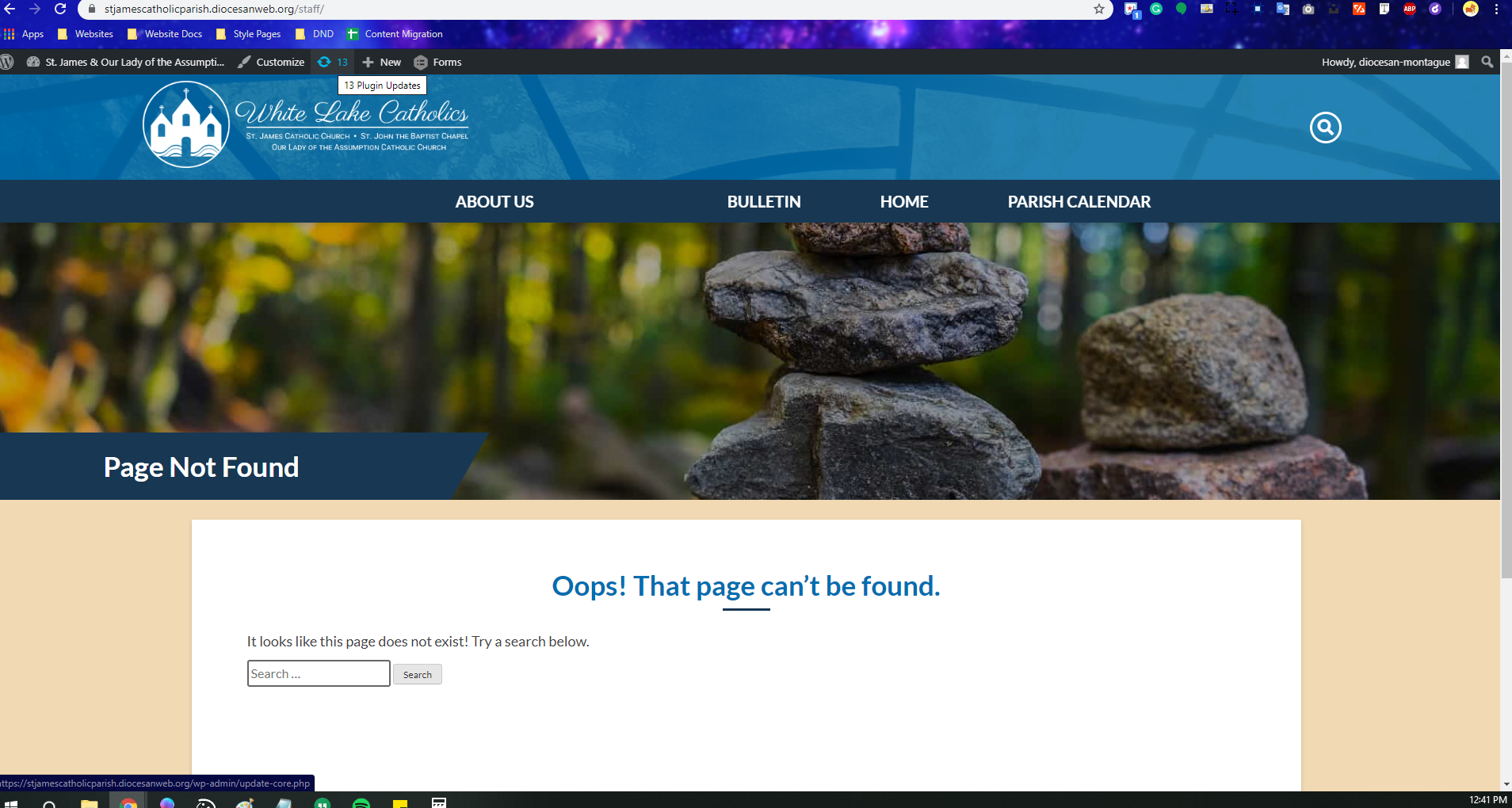The height and width of the screenshot is (808, 1512).
Task: Open the PARISH CALENDAR menu item
Action: pos(1079,202)
